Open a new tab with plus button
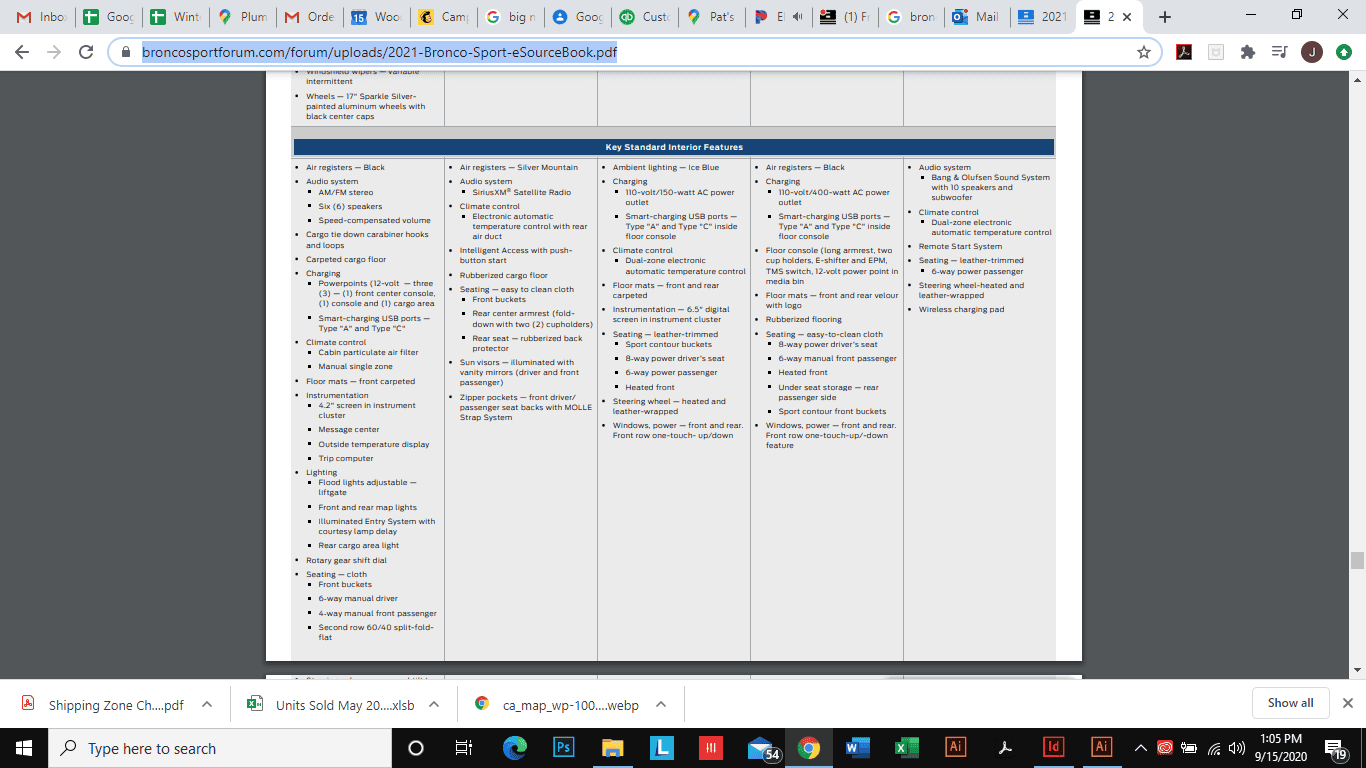The width and height of the screenshot is (1366, 768). click(1164, 17)
